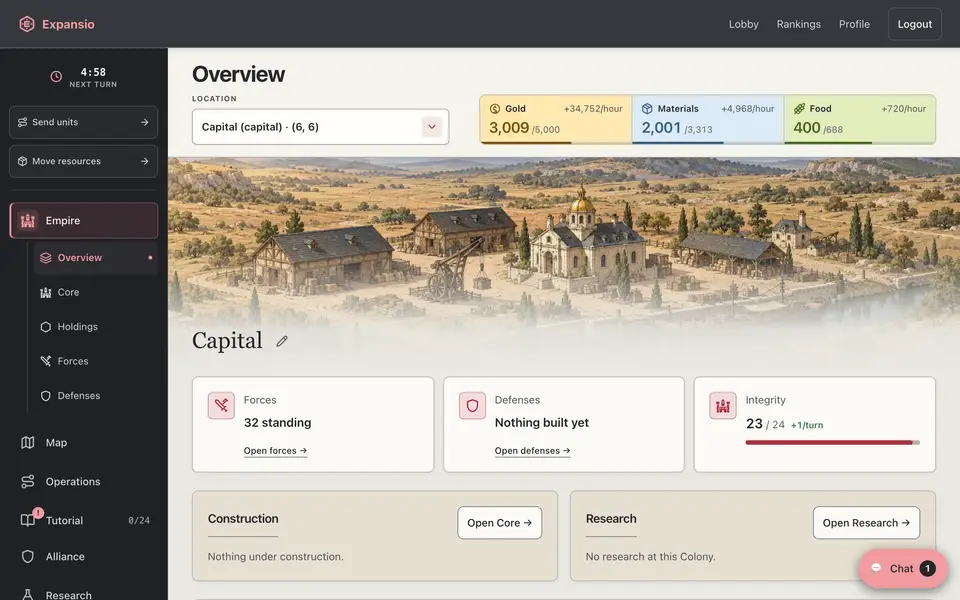Image resolution: width=960 pixels, height=600 pixels.
Task: Click the Send units button
Action: click(84, 122)
